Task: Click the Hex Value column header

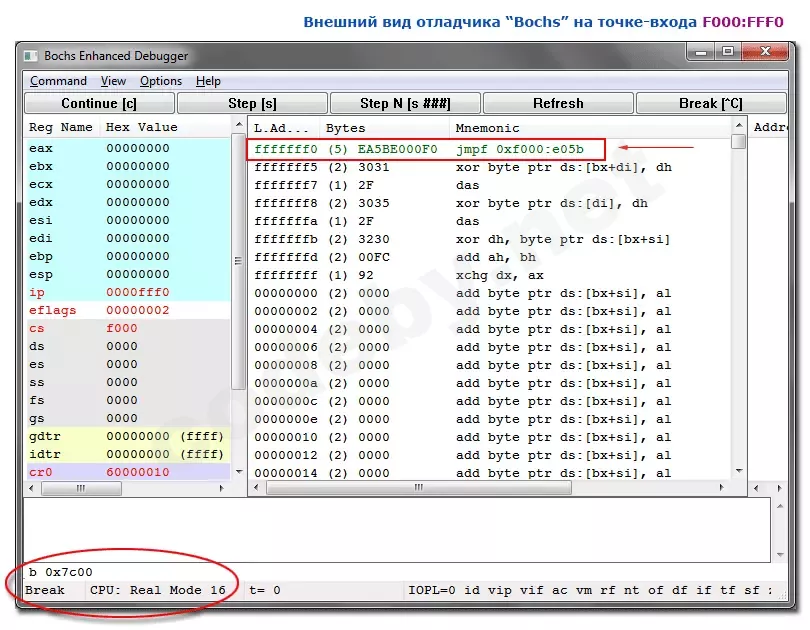Action: tap(142, 127)
